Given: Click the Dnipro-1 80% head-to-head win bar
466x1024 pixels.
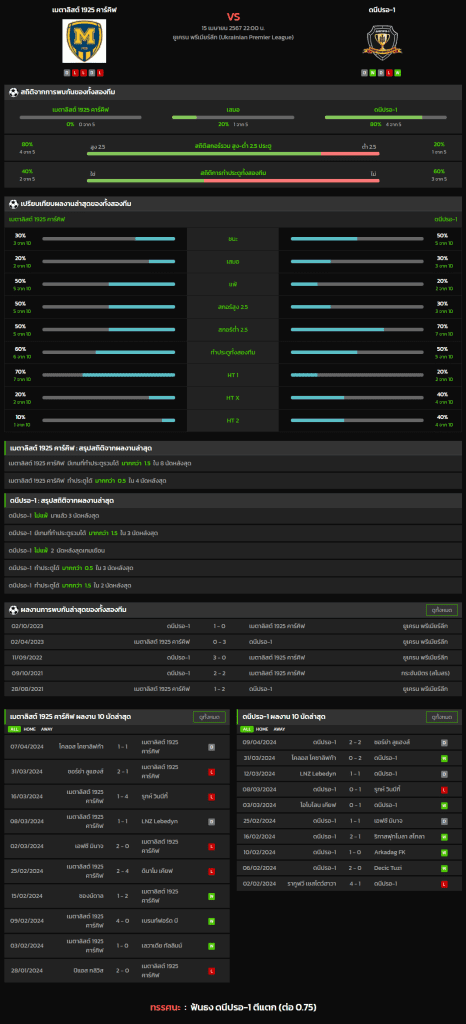Looking at the screenshot, I should coord(386,118).
